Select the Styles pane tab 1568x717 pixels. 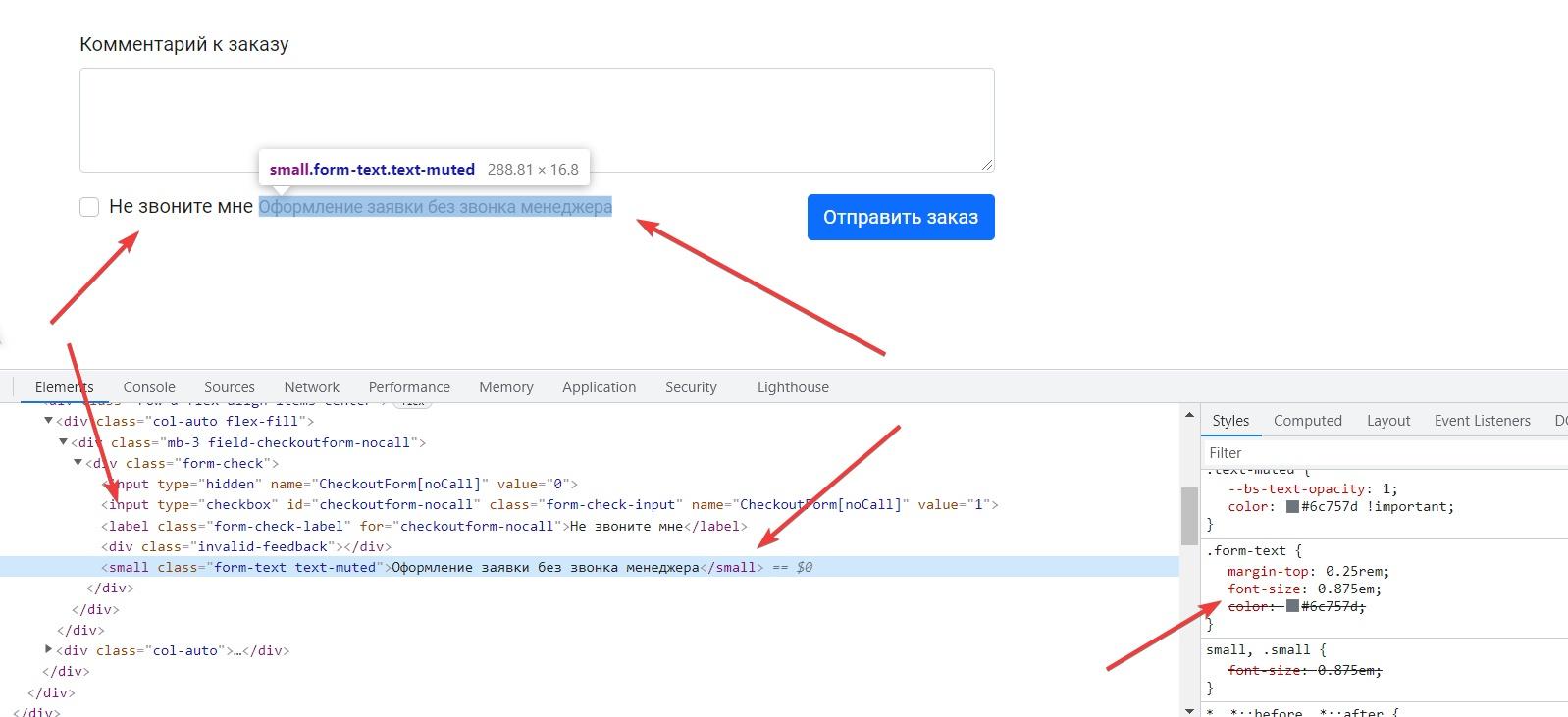(x=1230, y=421)
